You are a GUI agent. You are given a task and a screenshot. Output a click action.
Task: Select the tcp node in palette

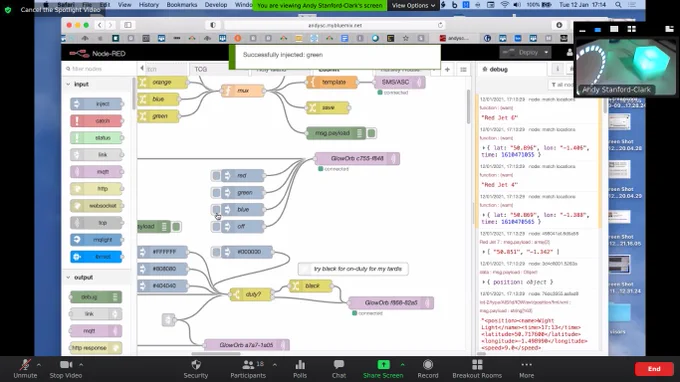point(96,223)
